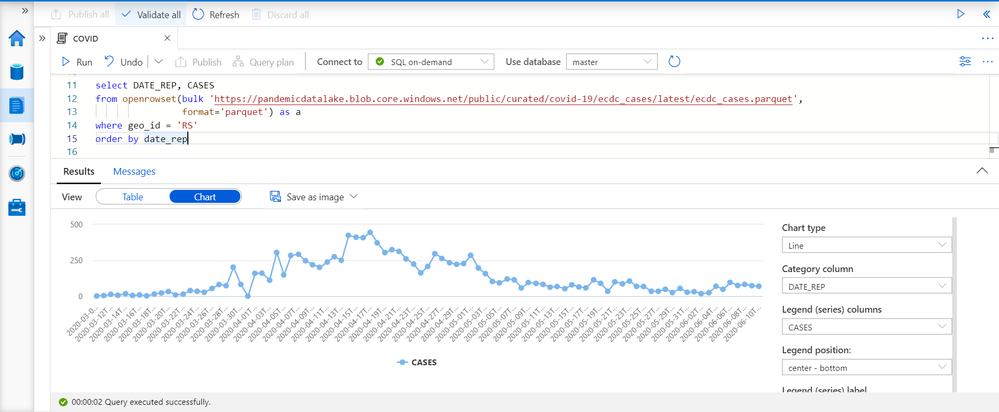Click the peak data point on chart
This screenshot has width=999, height=412.
pos(370,232)
